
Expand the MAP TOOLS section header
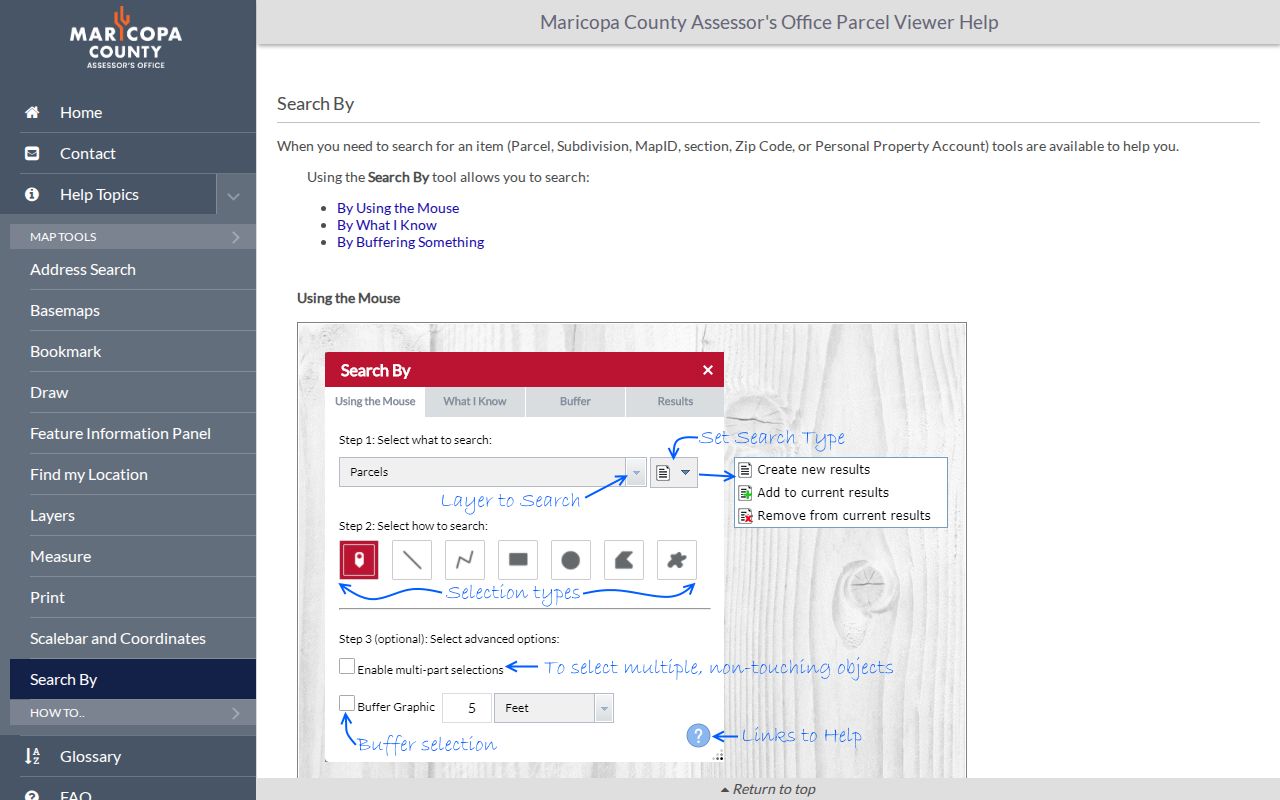(x=133, y=237)
